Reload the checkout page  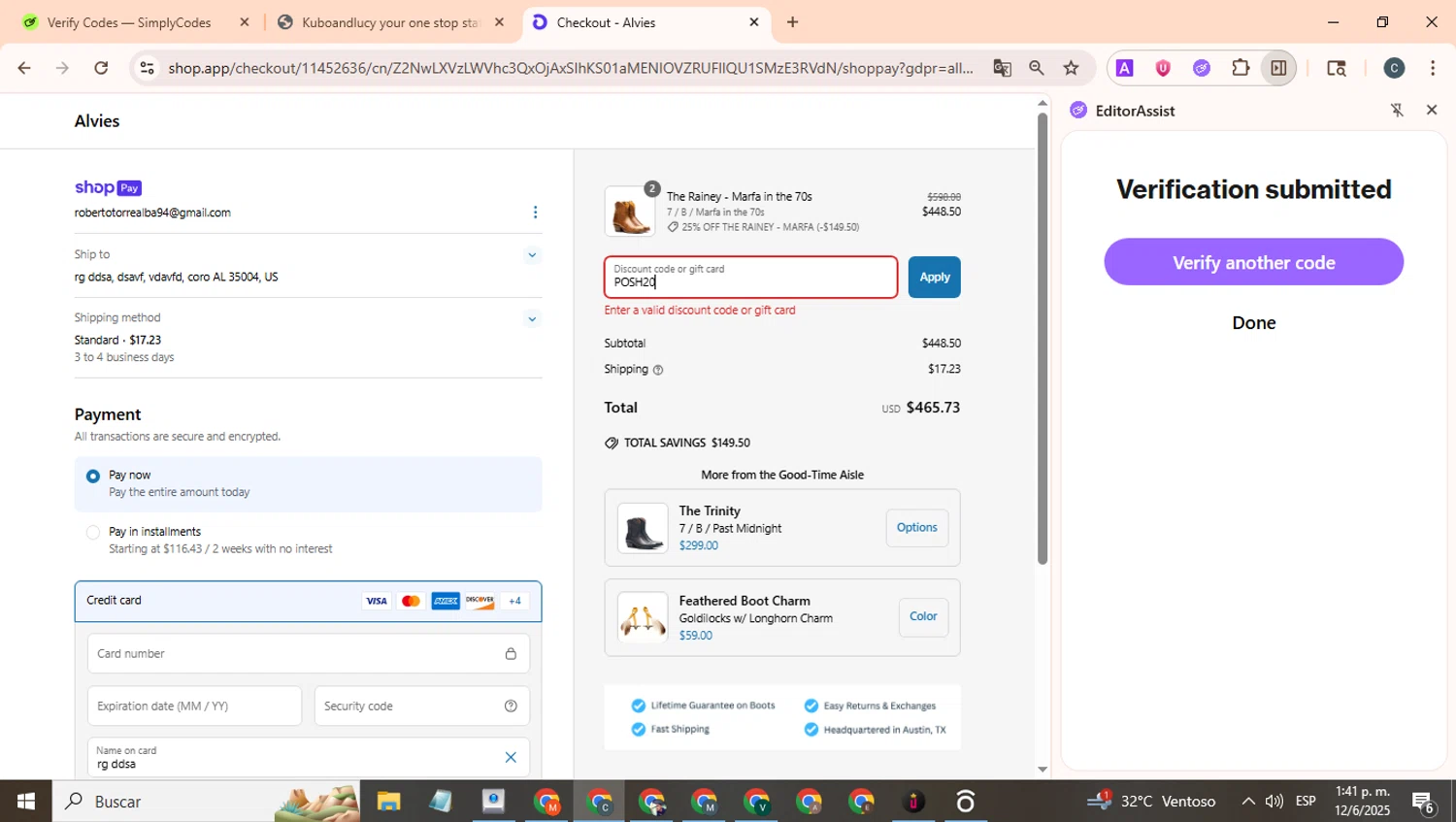point(101,68)
